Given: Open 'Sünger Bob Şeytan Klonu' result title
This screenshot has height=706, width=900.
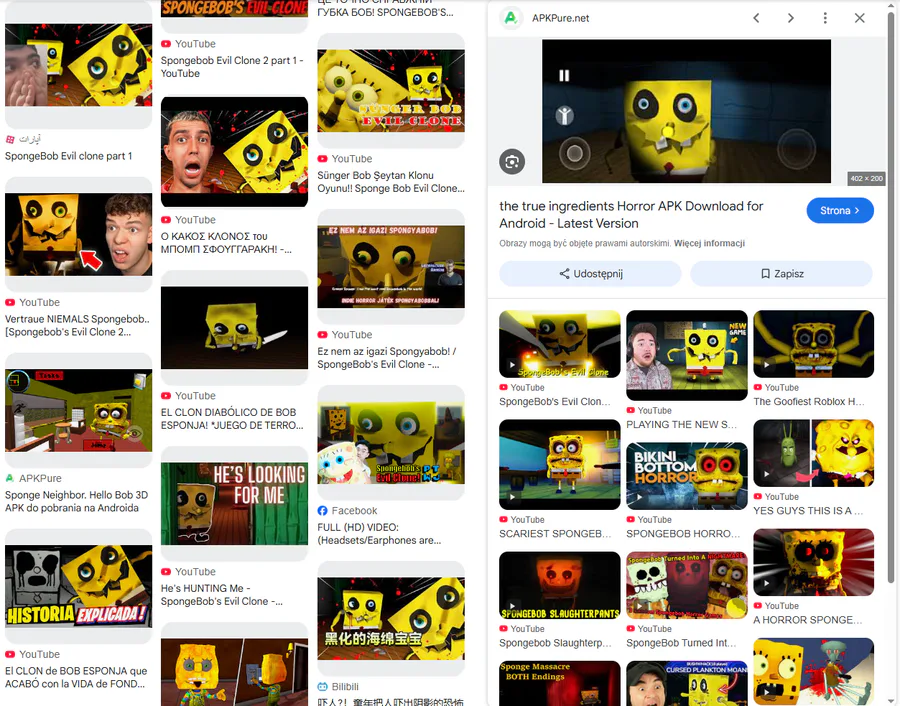Looking at the screenshot, I should [391, 182].
